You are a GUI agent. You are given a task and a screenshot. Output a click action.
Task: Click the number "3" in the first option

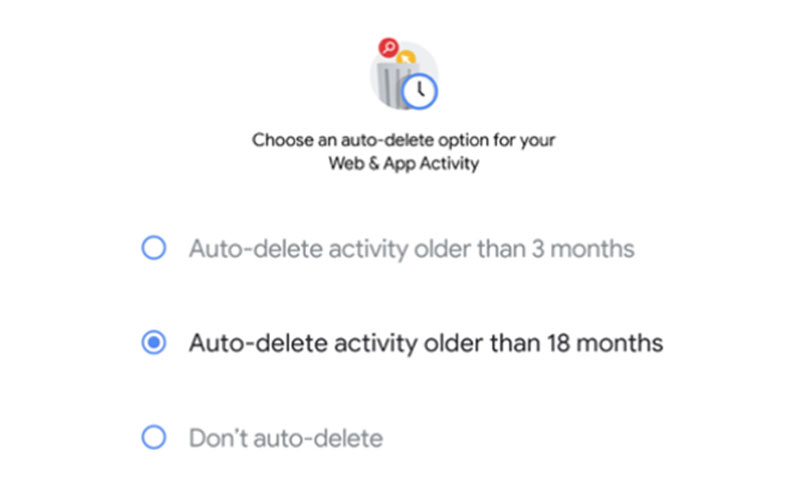(538, 249)
